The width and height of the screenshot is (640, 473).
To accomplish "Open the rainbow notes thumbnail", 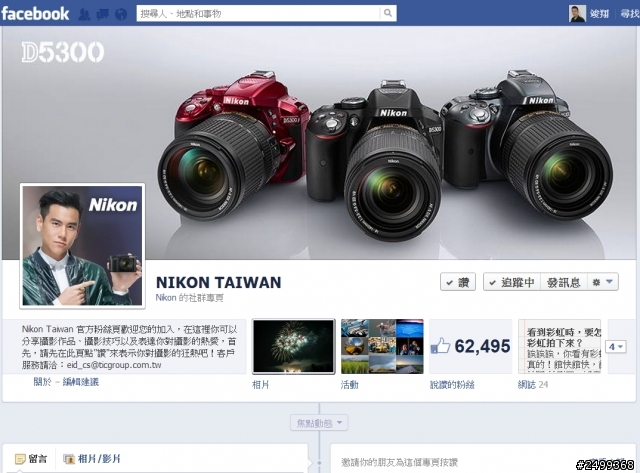I will point(560,346).
